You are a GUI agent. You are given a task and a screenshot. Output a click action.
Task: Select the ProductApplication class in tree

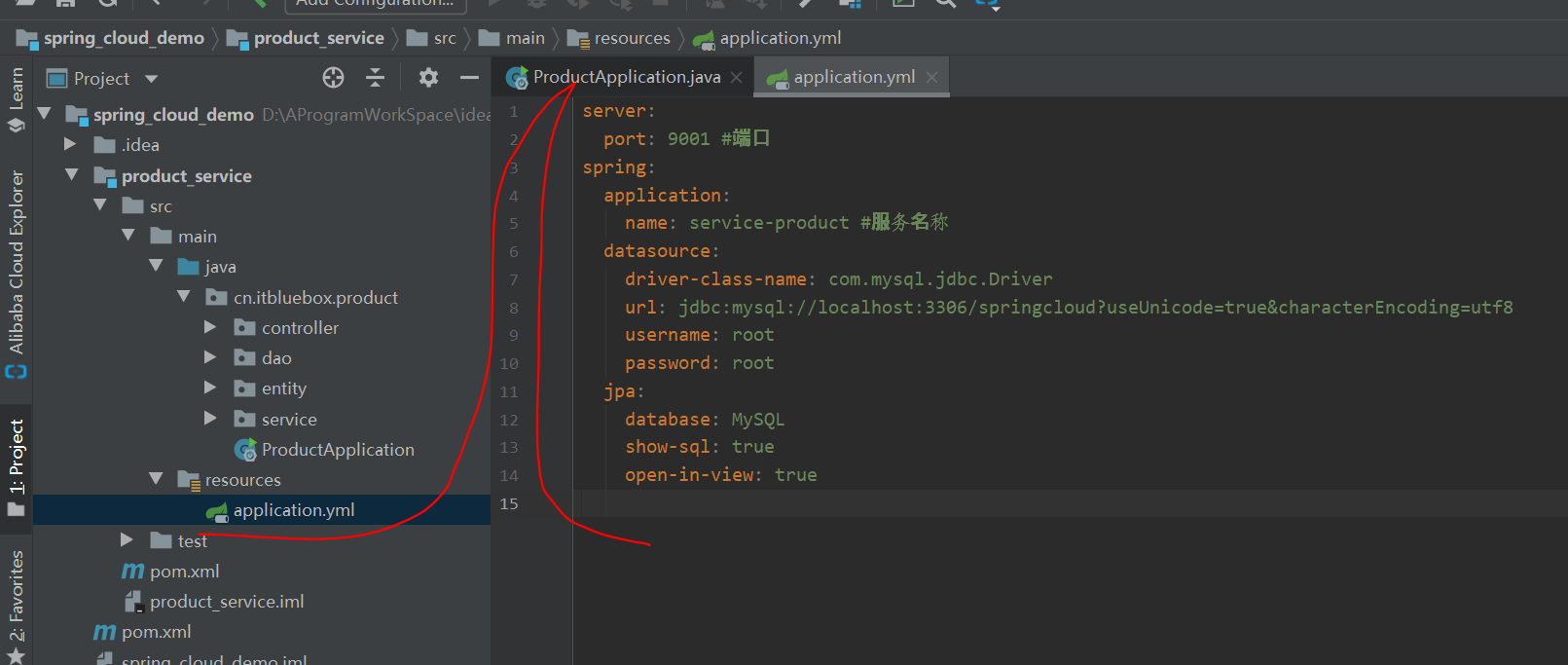click(x=338, y=450)
